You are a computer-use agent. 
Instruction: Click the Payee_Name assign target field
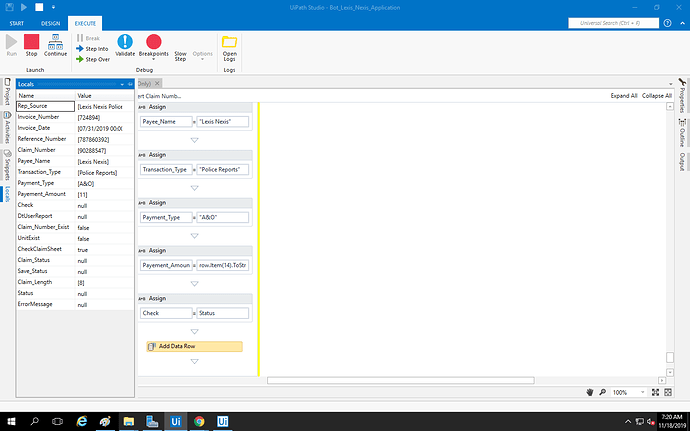pyautogui.click(x=166, y=122)
